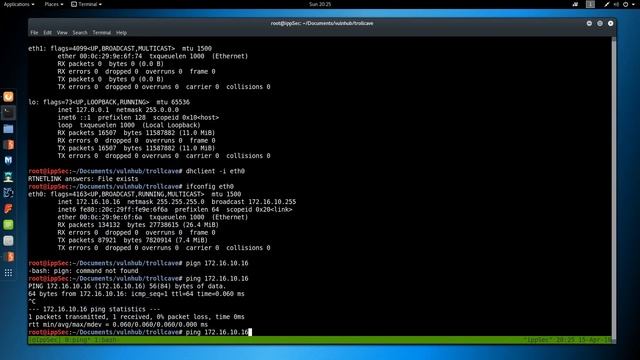
Task: Launch Metasploit blue M dock icon
Action: tap(8, 161)
